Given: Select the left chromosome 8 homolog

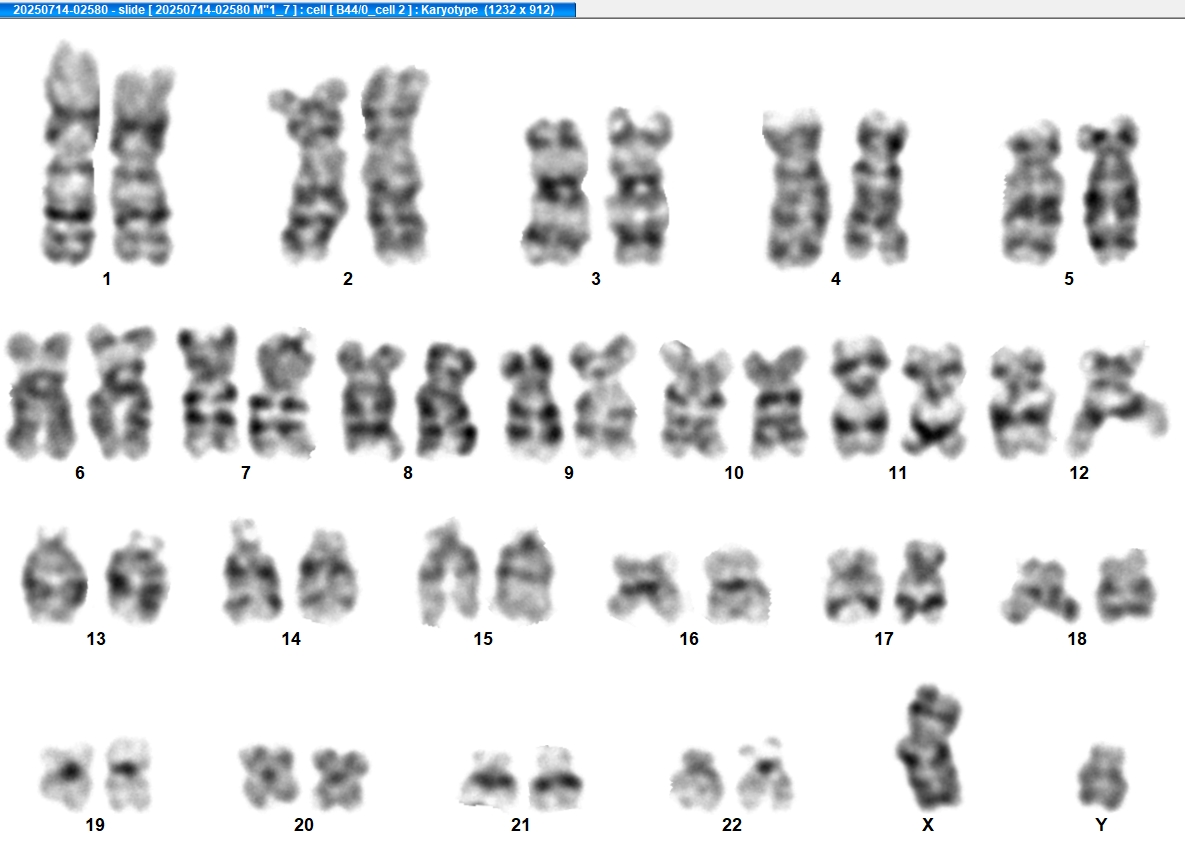Looking at the screenshot, I should (371, 399).
